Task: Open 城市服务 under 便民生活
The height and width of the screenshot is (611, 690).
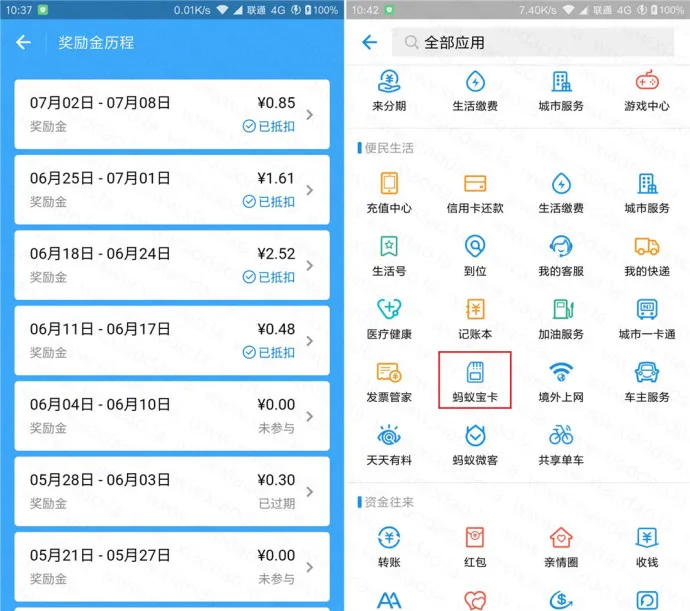Action: 647,183
